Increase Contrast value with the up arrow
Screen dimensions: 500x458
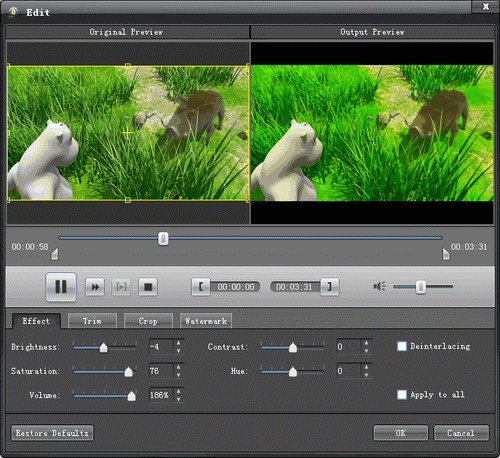(x=366, y=343)
